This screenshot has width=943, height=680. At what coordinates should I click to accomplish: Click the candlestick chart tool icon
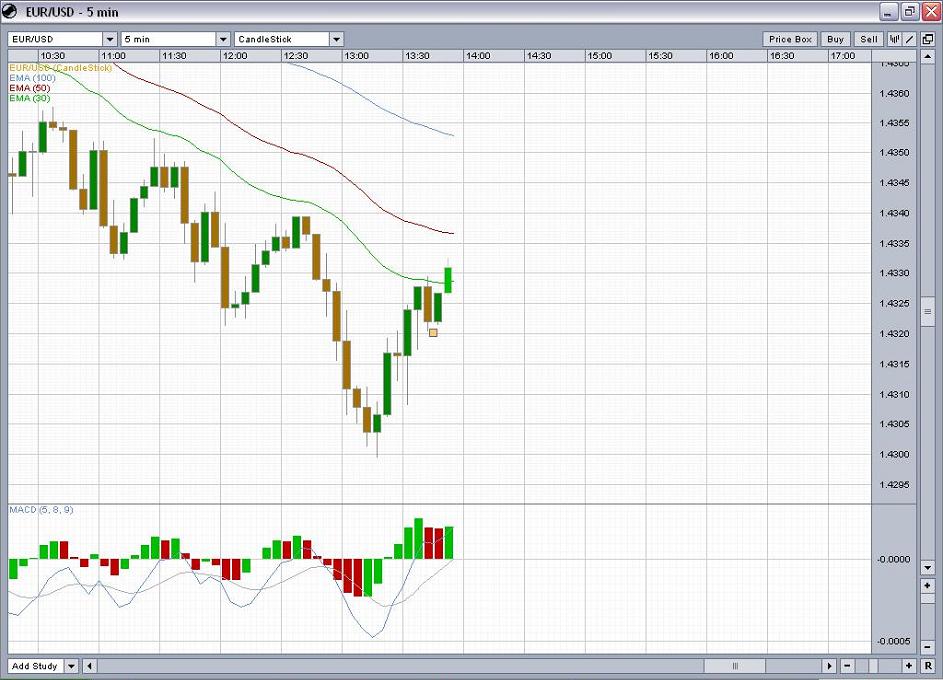coord(894,39)
